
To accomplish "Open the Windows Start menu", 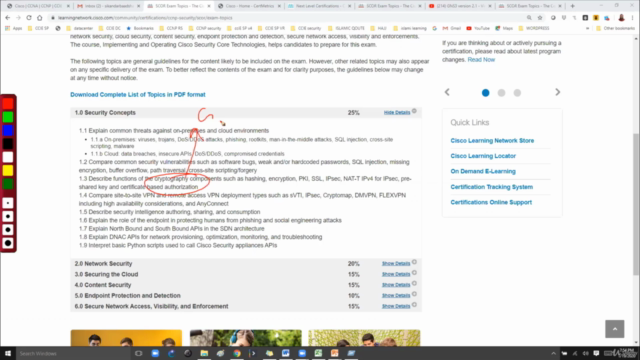I will [x=8, y=353].
